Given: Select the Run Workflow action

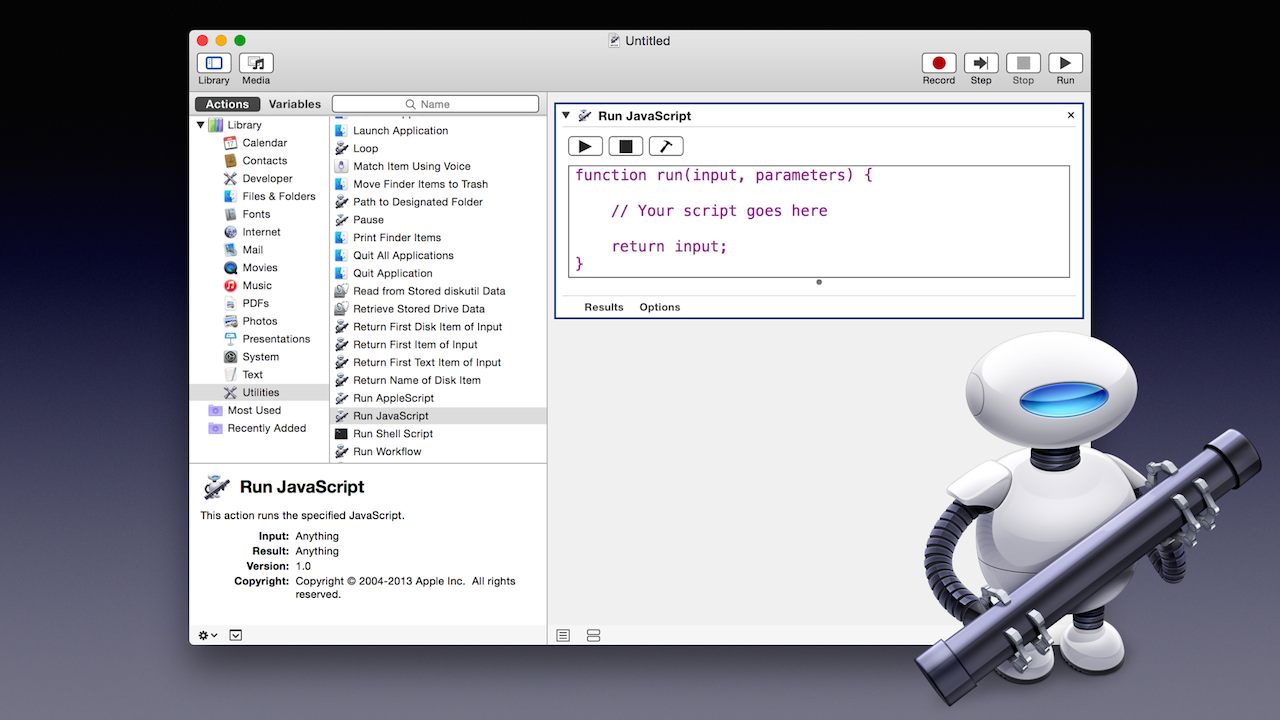Looking at the screenshot, I should pos(387,452).
